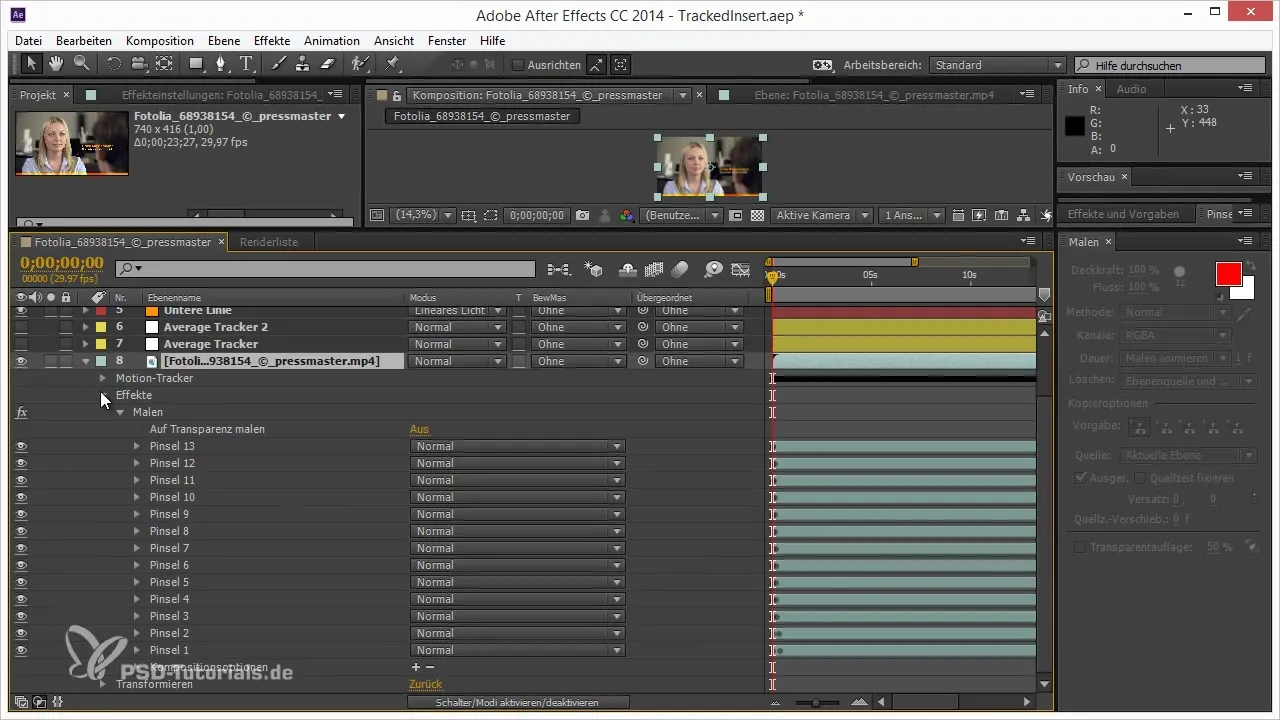The height and width of the screenshot is (720, 1280).
Task: Click the red foreground color swatch
Action: pyautogui.click(x=1228, y=273)
